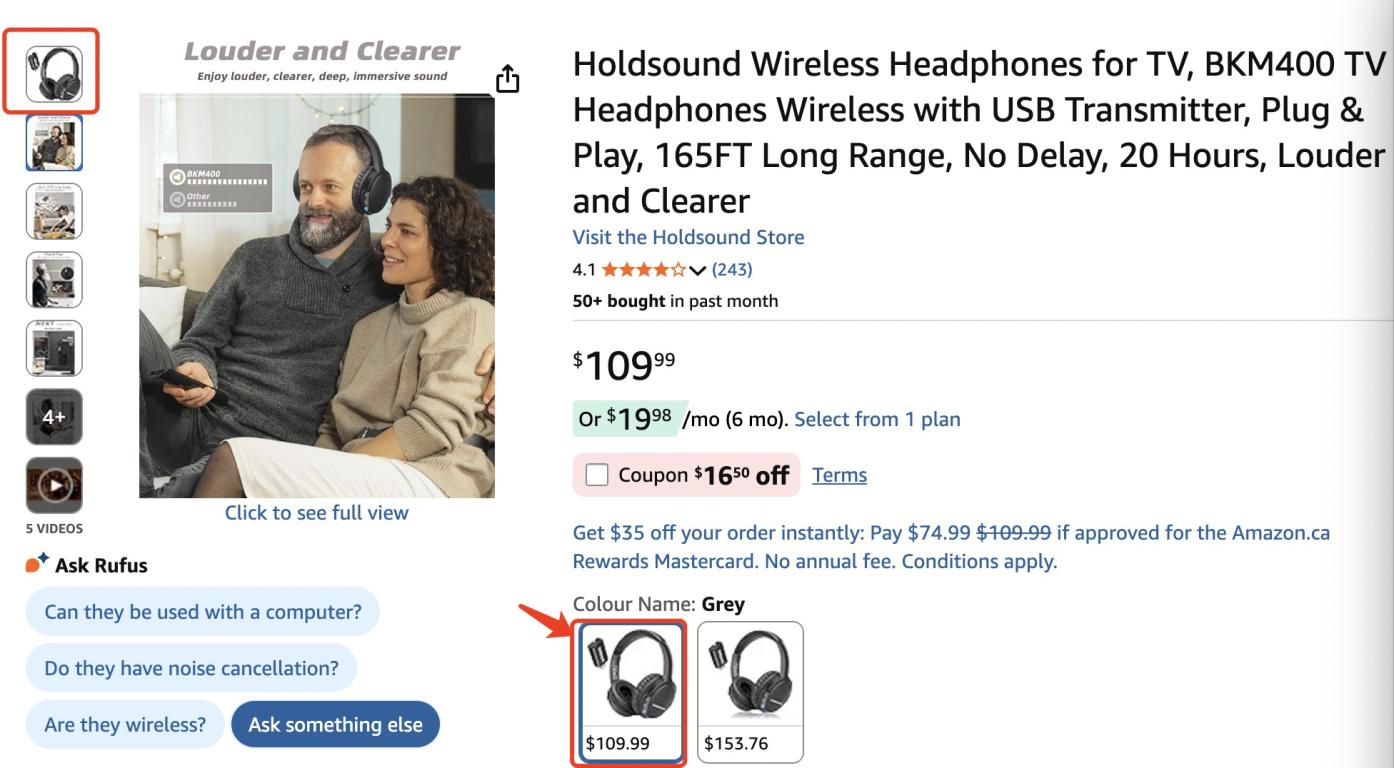Image resolution: width=1394 pixels, height=768 pixels.
Task: Visit the Holdsound Store link
Action: (688, 237)
